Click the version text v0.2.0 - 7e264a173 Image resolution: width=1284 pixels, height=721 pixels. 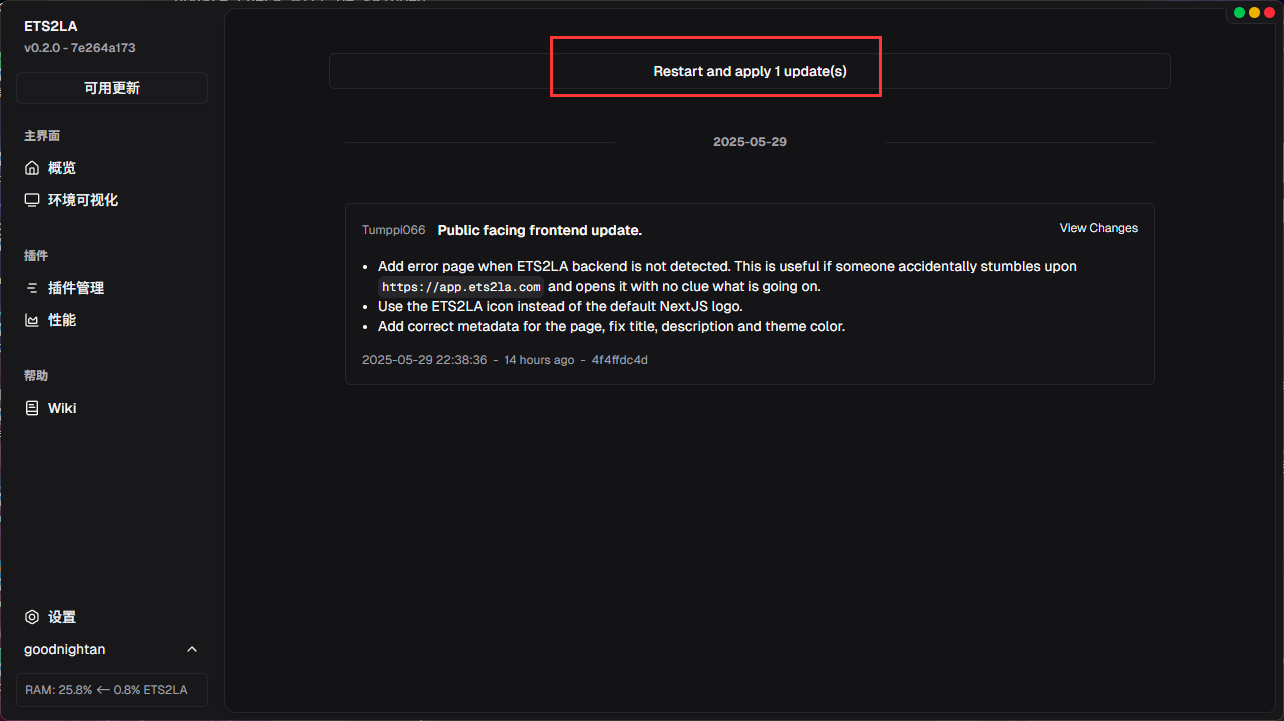click(80, 47)
